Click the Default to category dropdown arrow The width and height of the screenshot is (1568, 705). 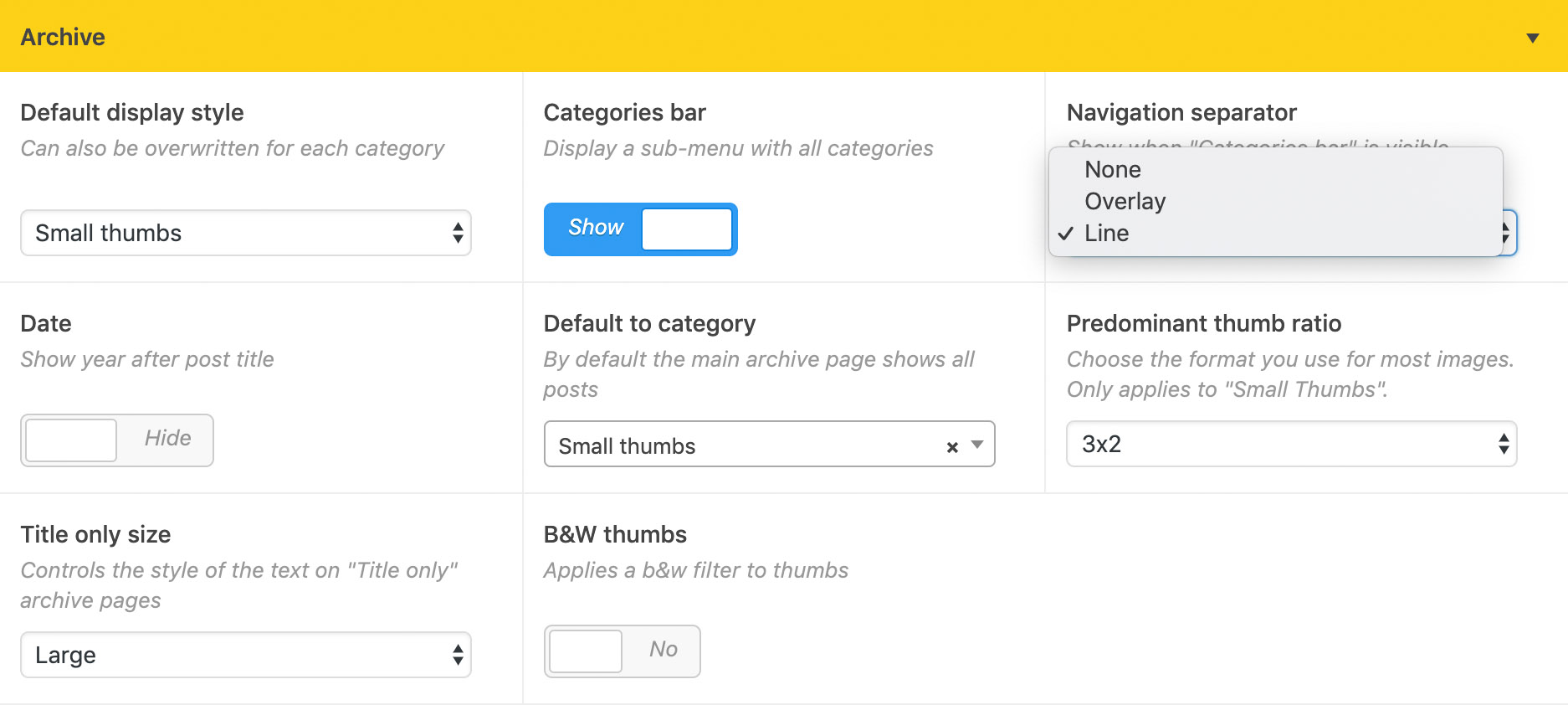(x=976, y=445)
